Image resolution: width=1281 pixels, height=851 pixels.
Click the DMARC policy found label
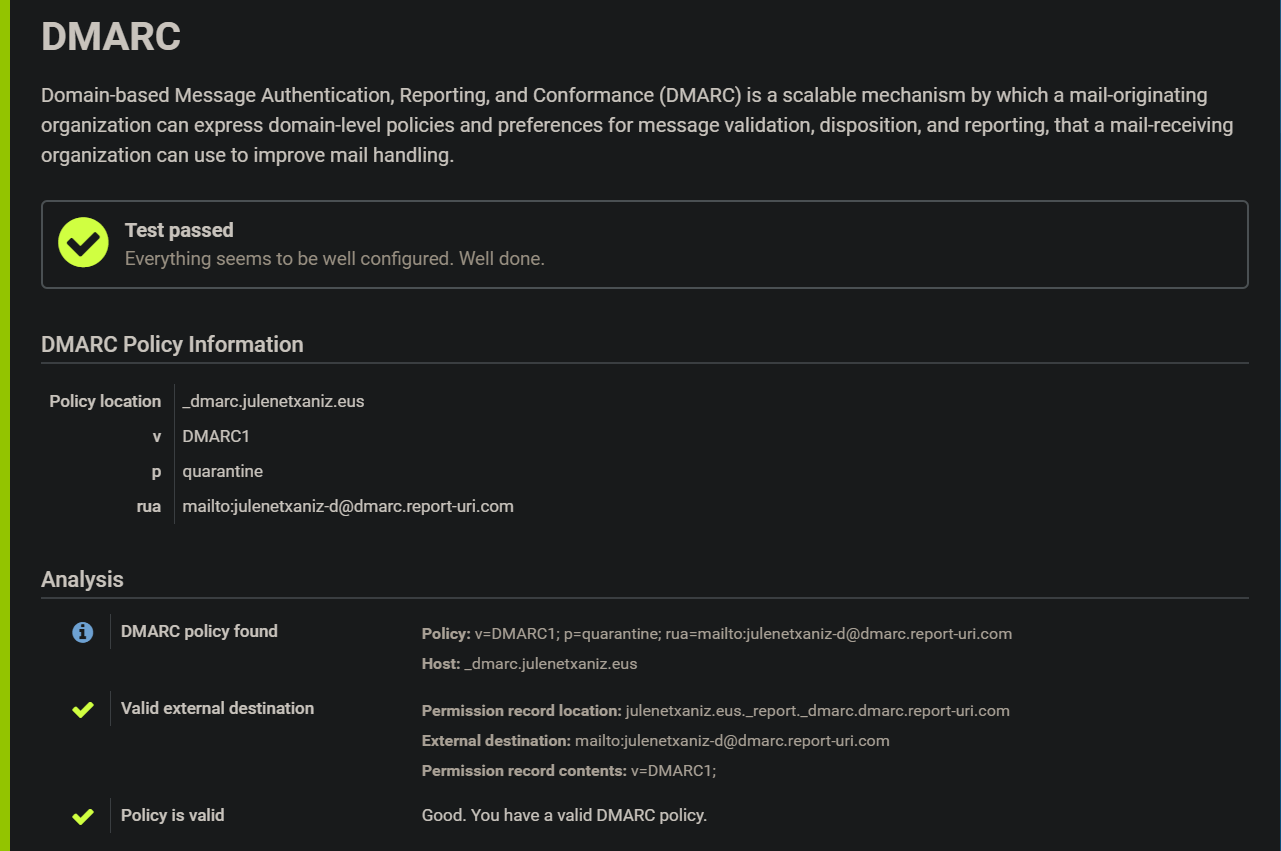[x=199, y=632]
